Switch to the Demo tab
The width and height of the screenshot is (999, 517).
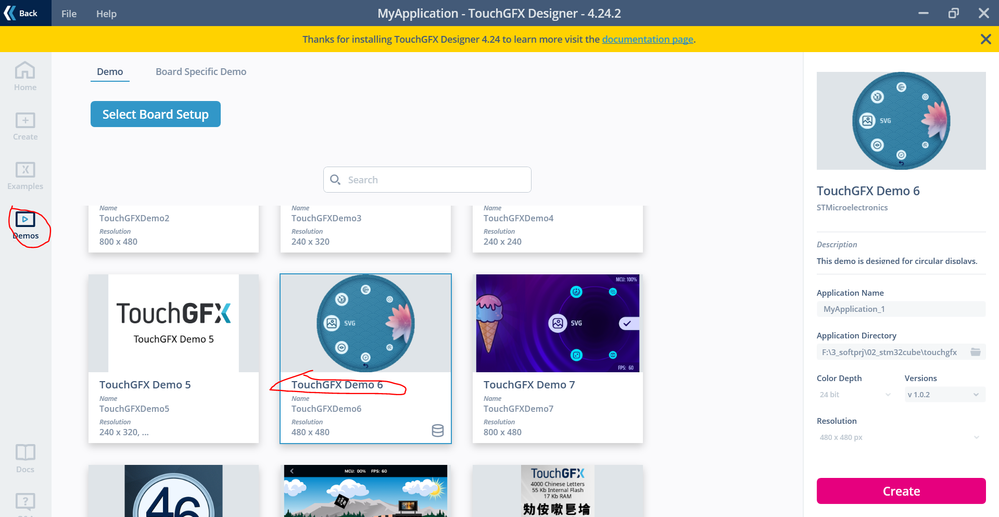110,71
